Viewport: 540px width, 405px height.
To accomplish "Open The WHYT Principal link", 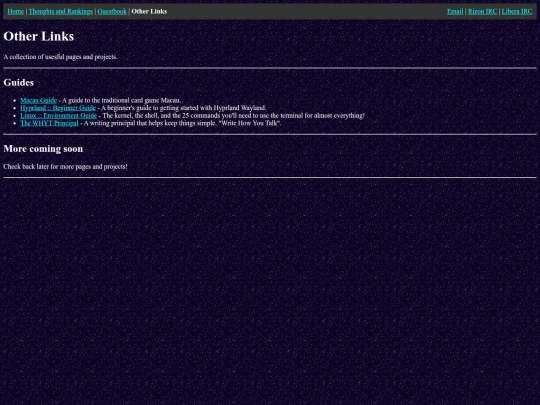I will (49, 123).
